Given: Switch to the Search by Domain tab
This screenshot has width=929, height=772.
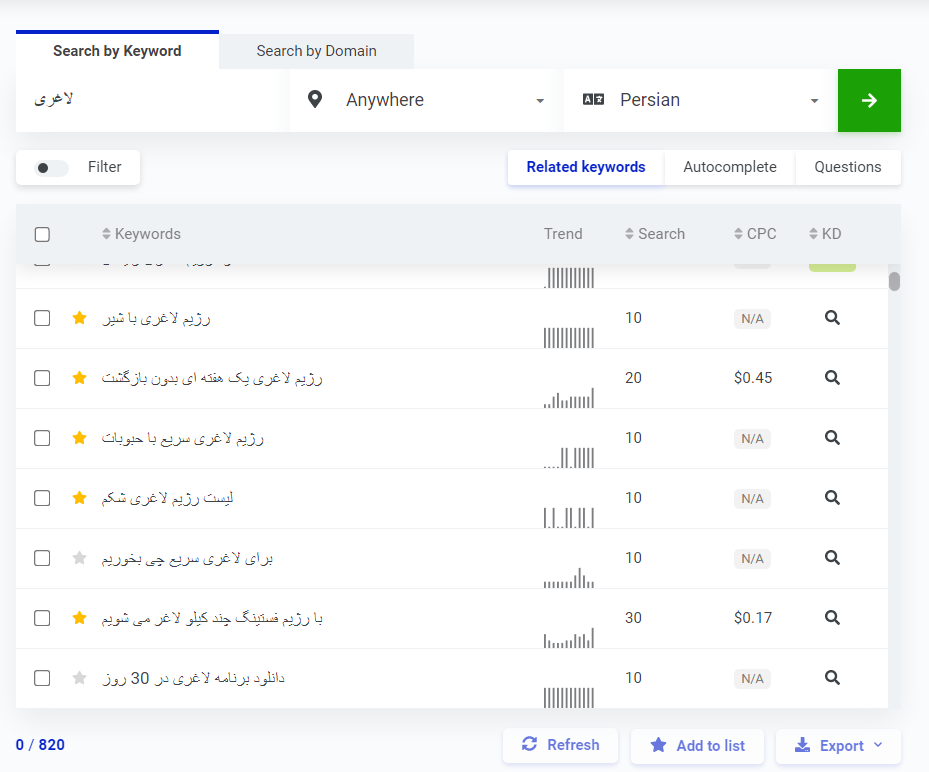Looking at the screenshot, I should pyautogui.click(x=316, y=50).
